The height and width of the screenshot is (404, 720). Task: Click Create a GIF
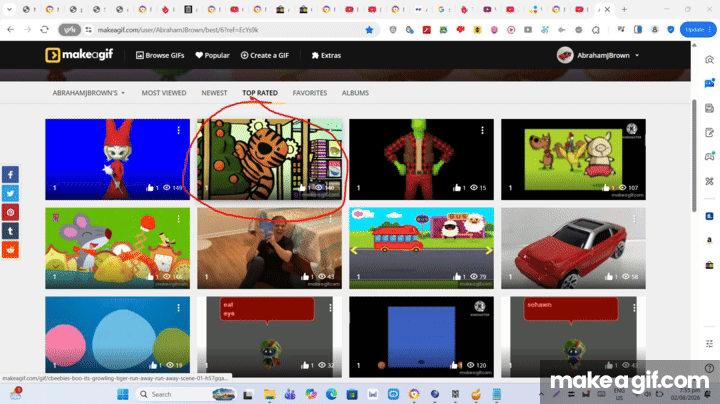[x=265, y=55]
